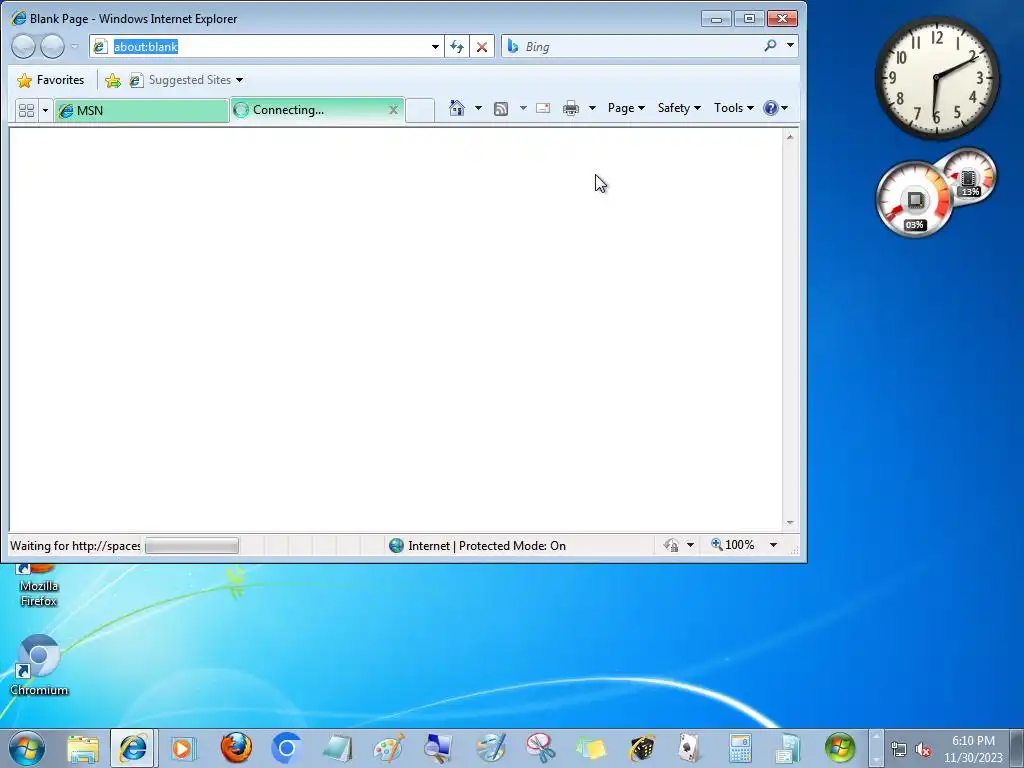This screenshot has height=768, width=1024.
Task: Click the red Stop loading icon
Action: point(481,46)
